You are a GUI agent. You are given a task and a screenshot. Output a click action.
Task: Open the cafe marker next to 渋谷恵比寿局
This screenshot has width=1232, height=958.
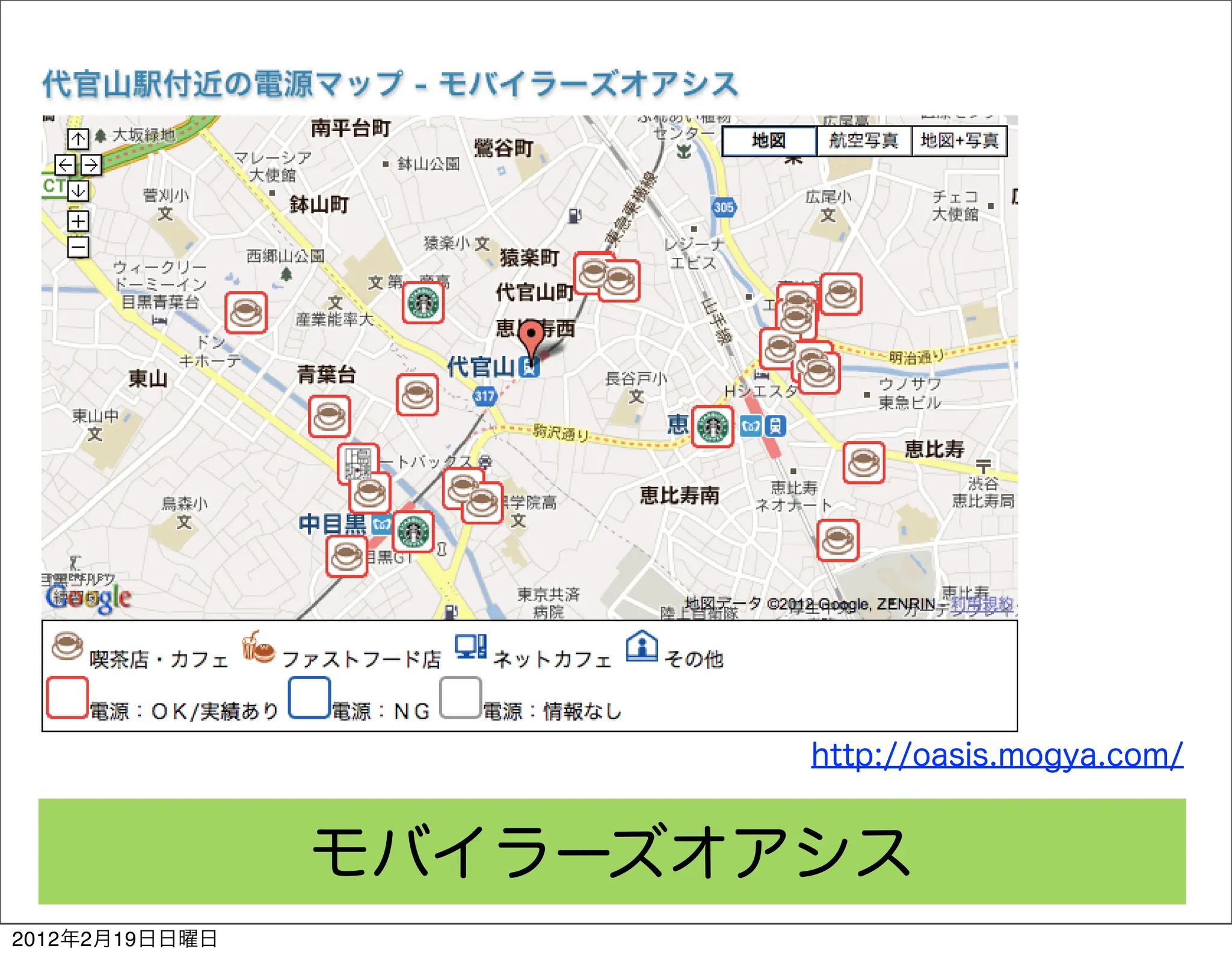click(x=863, y=462)
